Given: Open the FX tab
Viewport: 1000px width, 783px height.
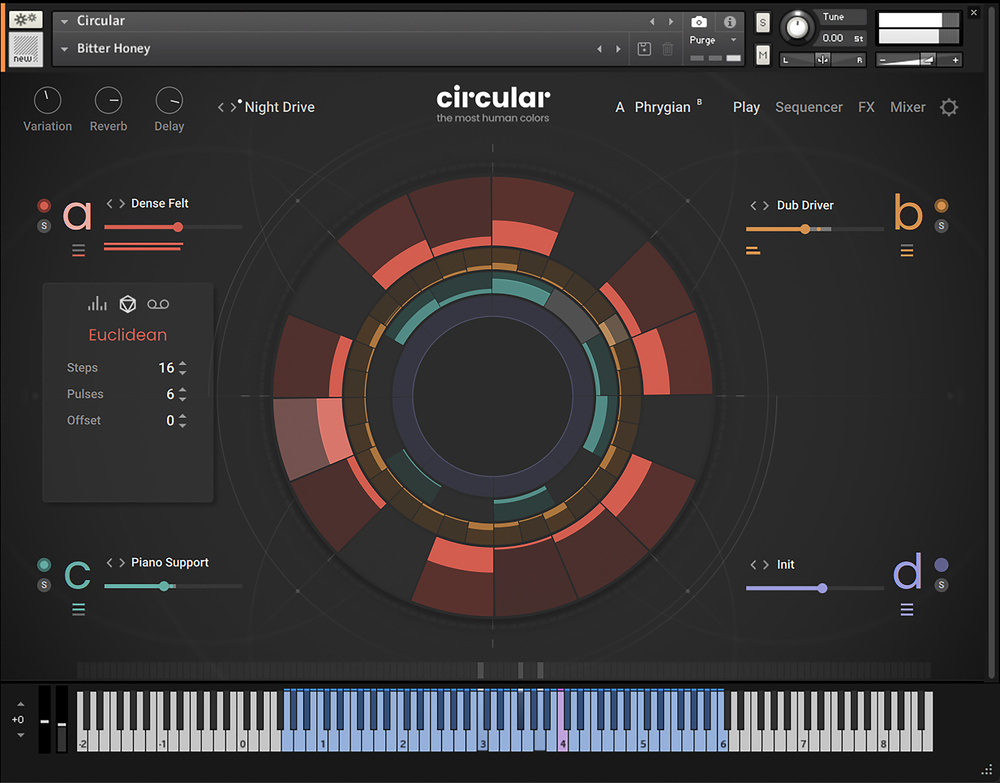Looking at the screenshot, I should coord(866,107).
